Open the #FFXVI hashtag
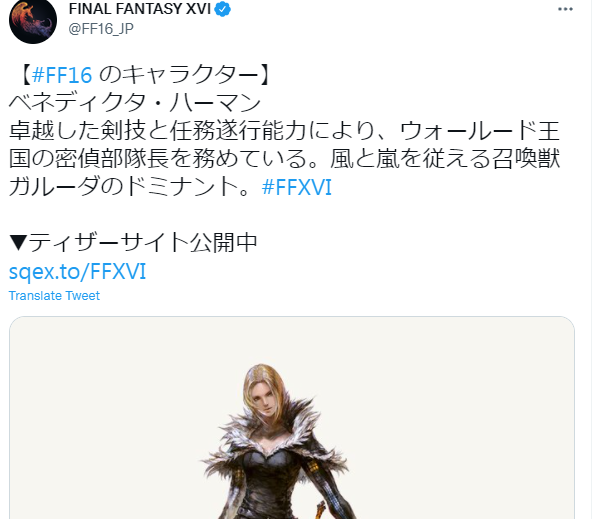This screenshot has height=519, width=592. pyautogui.click(x=297, y=187)
